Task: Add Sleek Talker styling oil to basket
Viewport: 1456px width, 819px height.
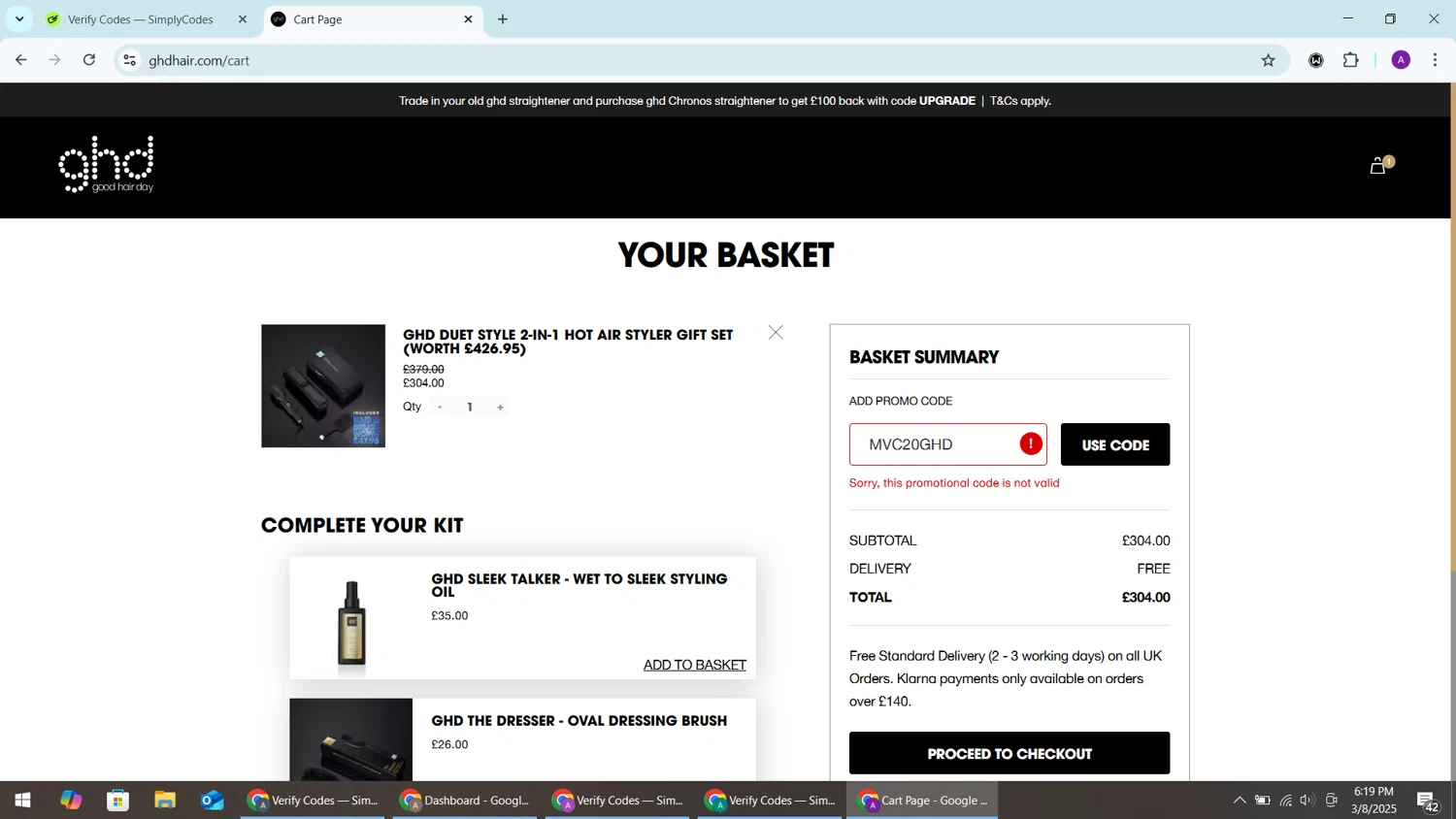Action: click(x=695, y=665)
